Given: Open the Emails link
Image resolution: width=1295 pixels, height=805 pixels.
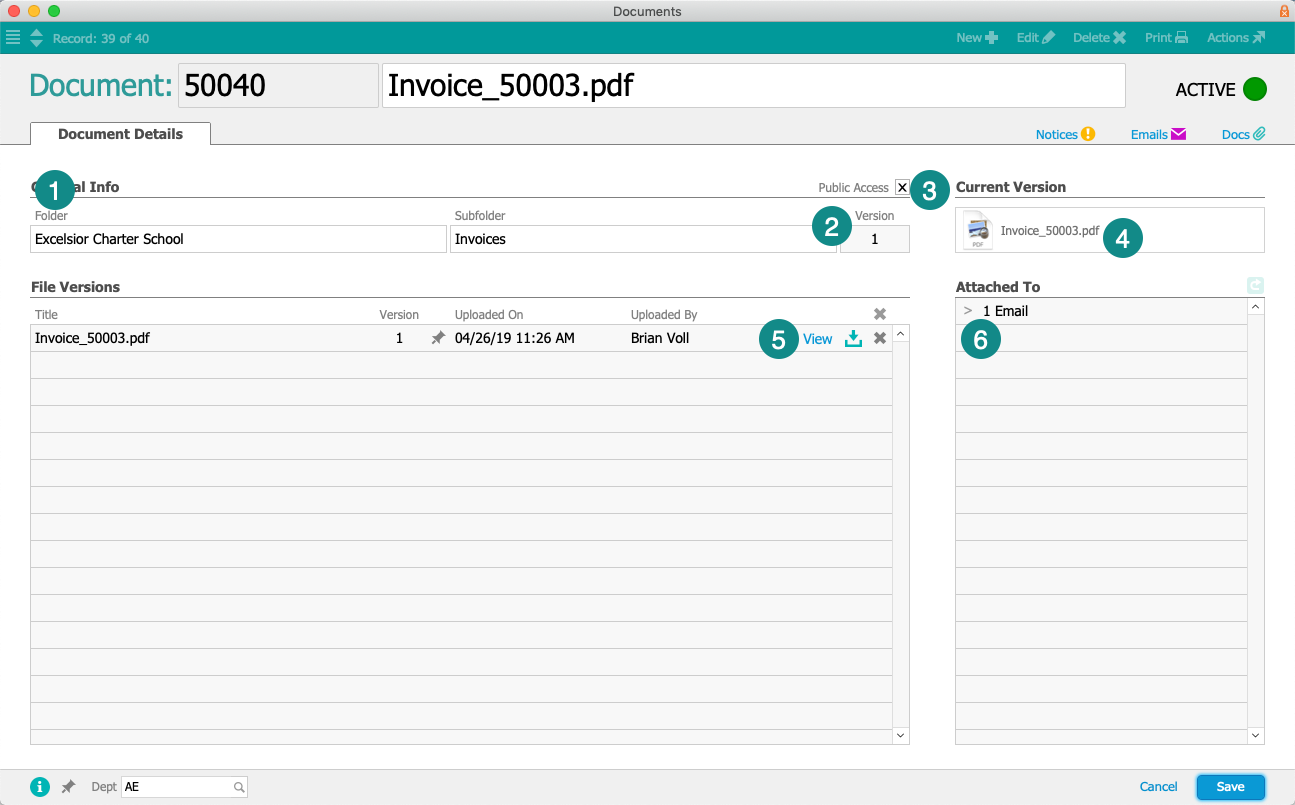Looking at the screenshot, I should tap(1158, 134).
